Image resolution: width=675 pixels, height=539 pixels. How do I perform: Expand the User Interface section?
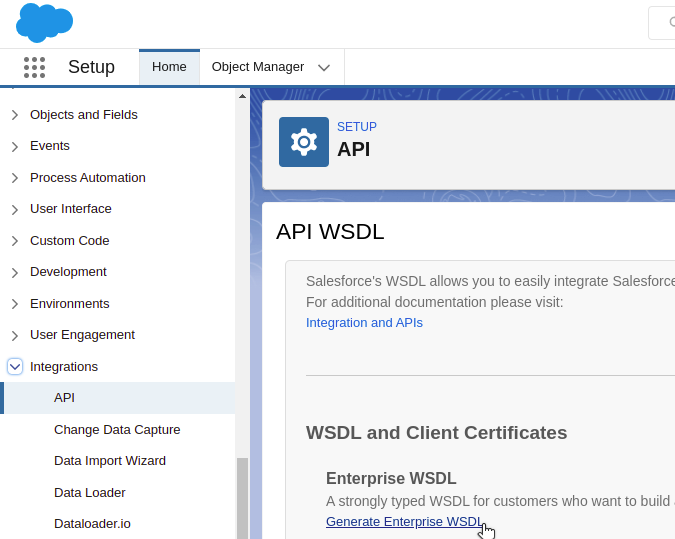coord(15,210)
